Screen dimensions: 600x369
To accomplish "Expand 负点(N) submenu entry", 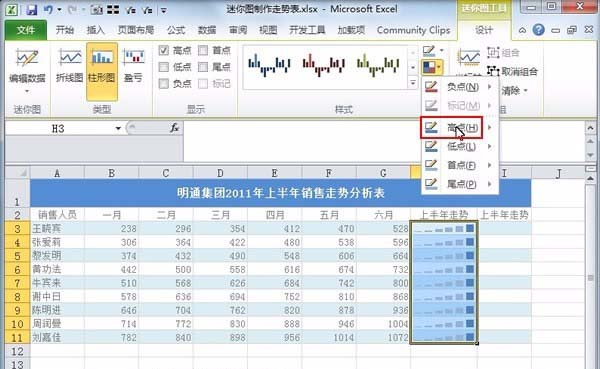I will (460, 87).
